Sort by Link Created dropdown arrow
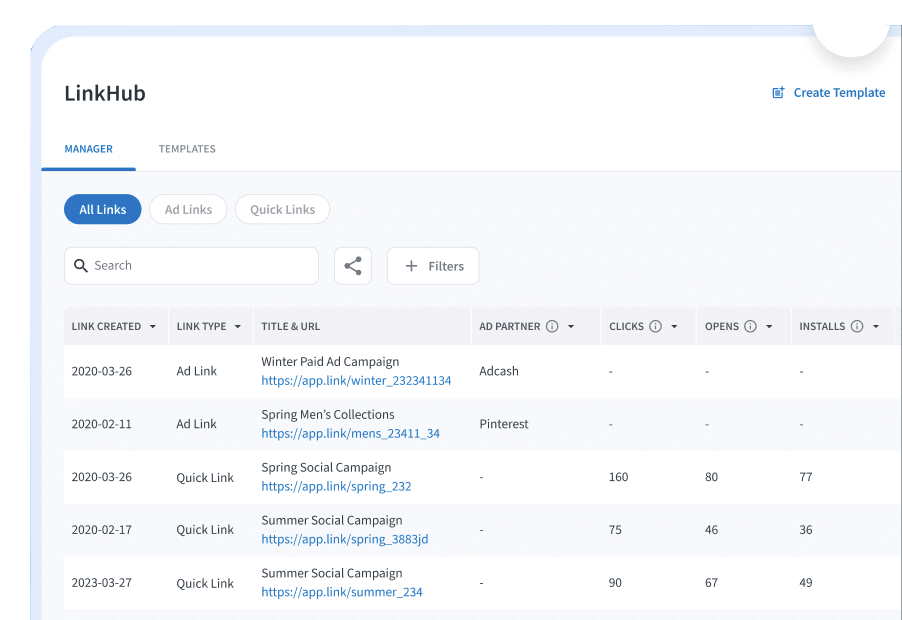The width and height of the screenshot is (902, 620). coord(153,327)
